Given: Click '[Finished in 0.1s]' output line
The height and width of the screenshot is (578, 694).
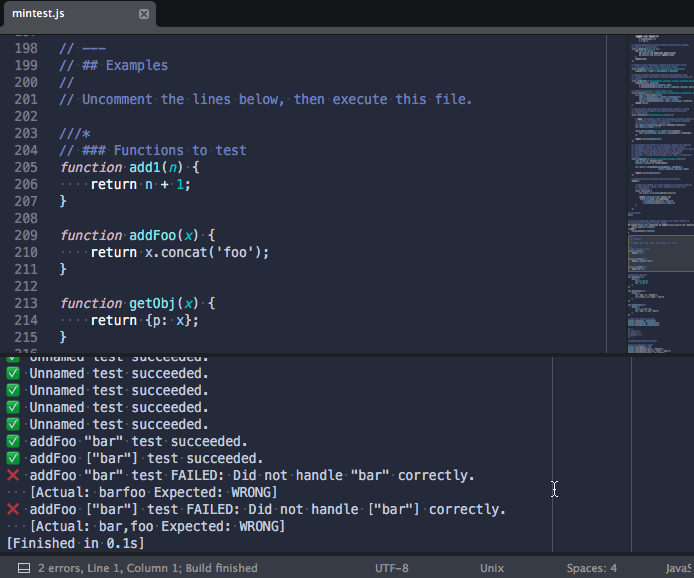Looking at the screenshot, I should coord(75,543).
